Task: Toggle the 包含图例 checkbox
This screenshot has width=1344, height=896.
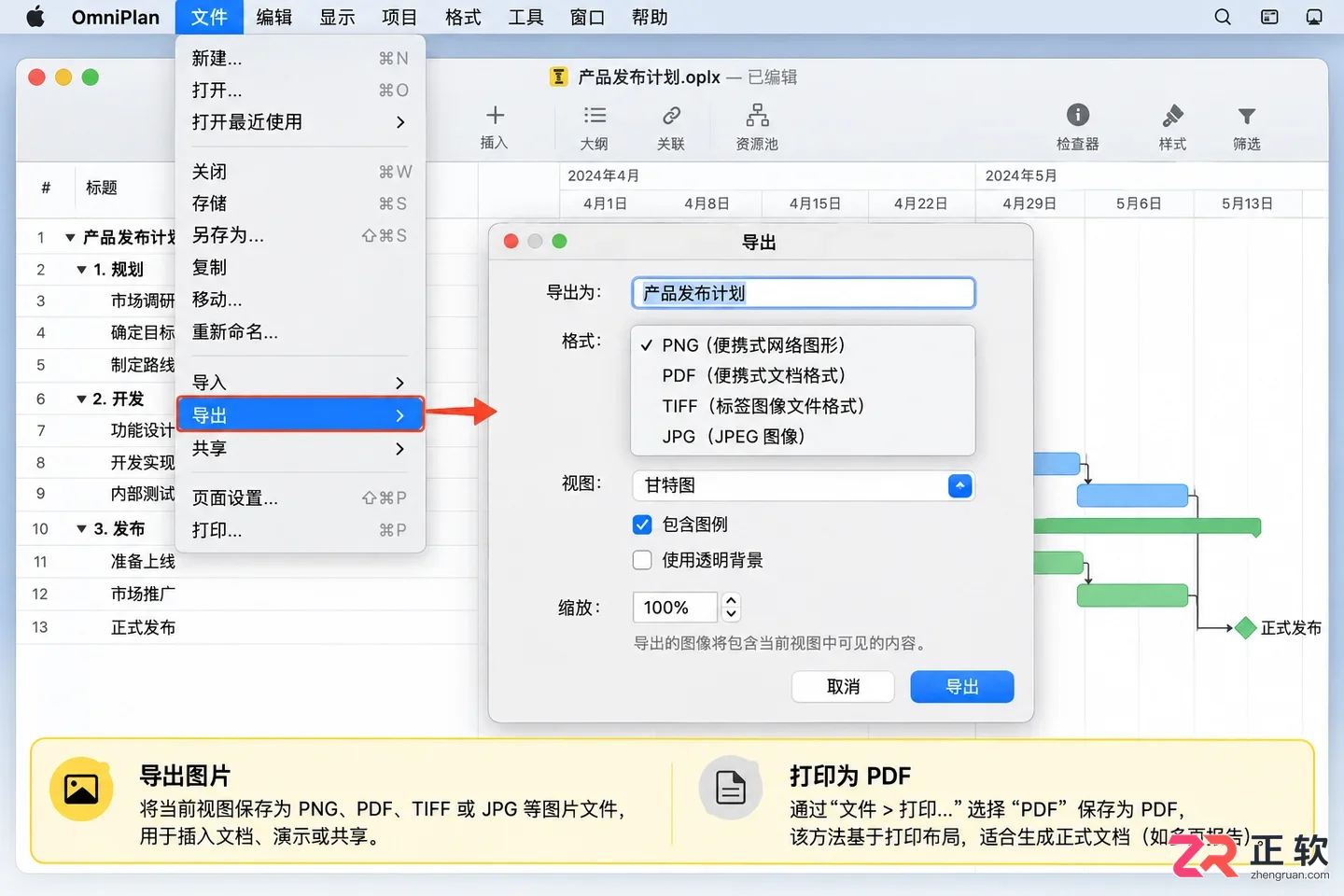Action: (642, 525)
